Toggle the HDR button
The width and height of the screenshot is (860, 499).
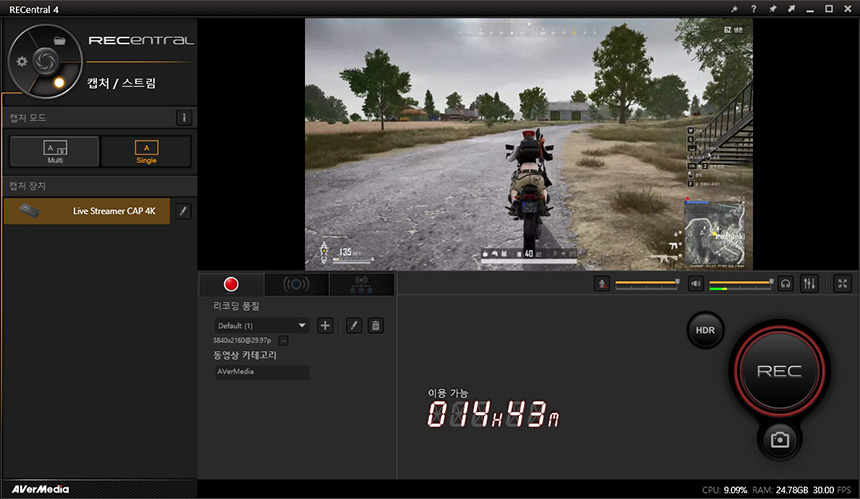[705, 330]
